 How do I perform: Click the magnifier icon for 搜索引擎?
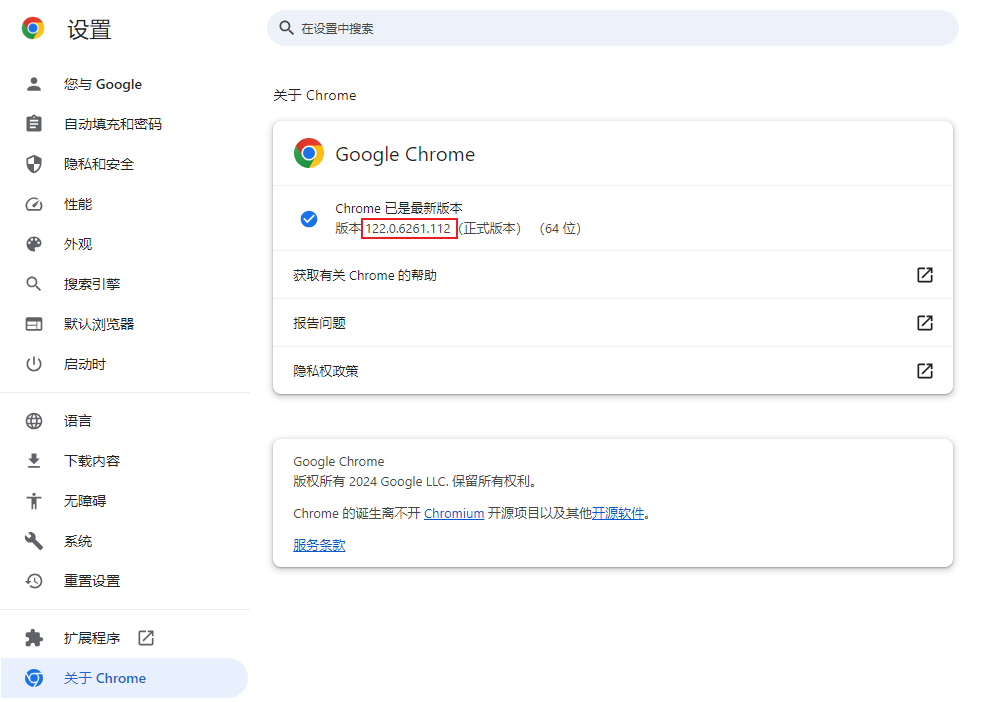[34, 284]
